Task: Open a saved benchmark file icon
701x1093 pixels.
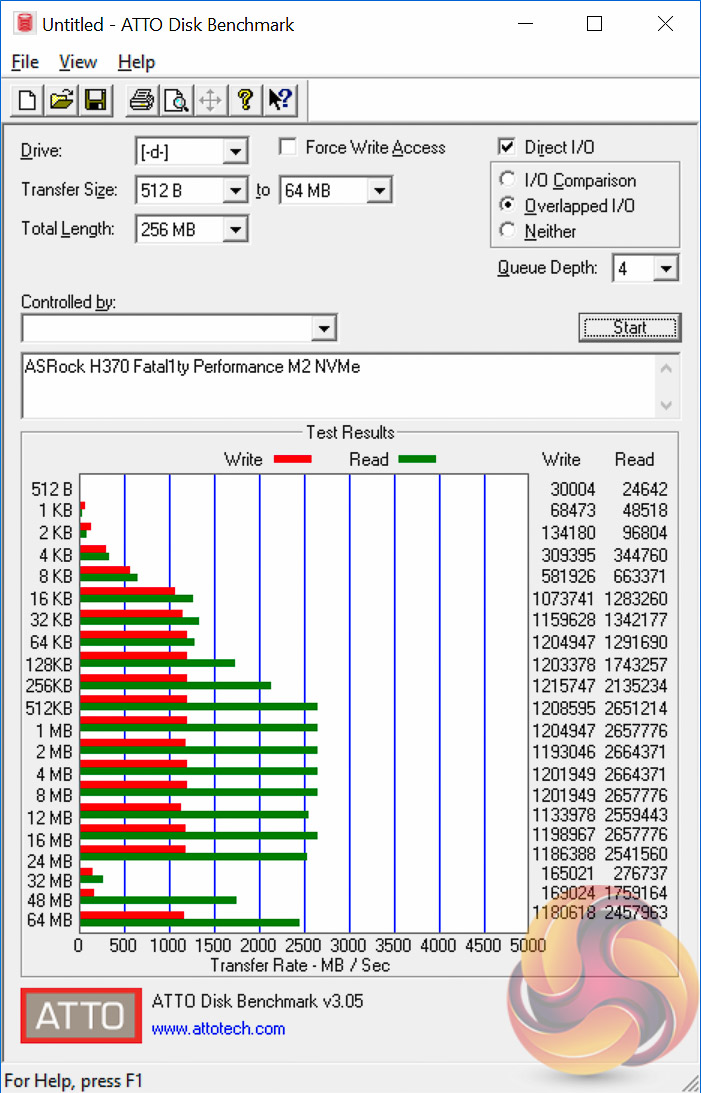Action: pyautogui.click(x=61, y=100)
